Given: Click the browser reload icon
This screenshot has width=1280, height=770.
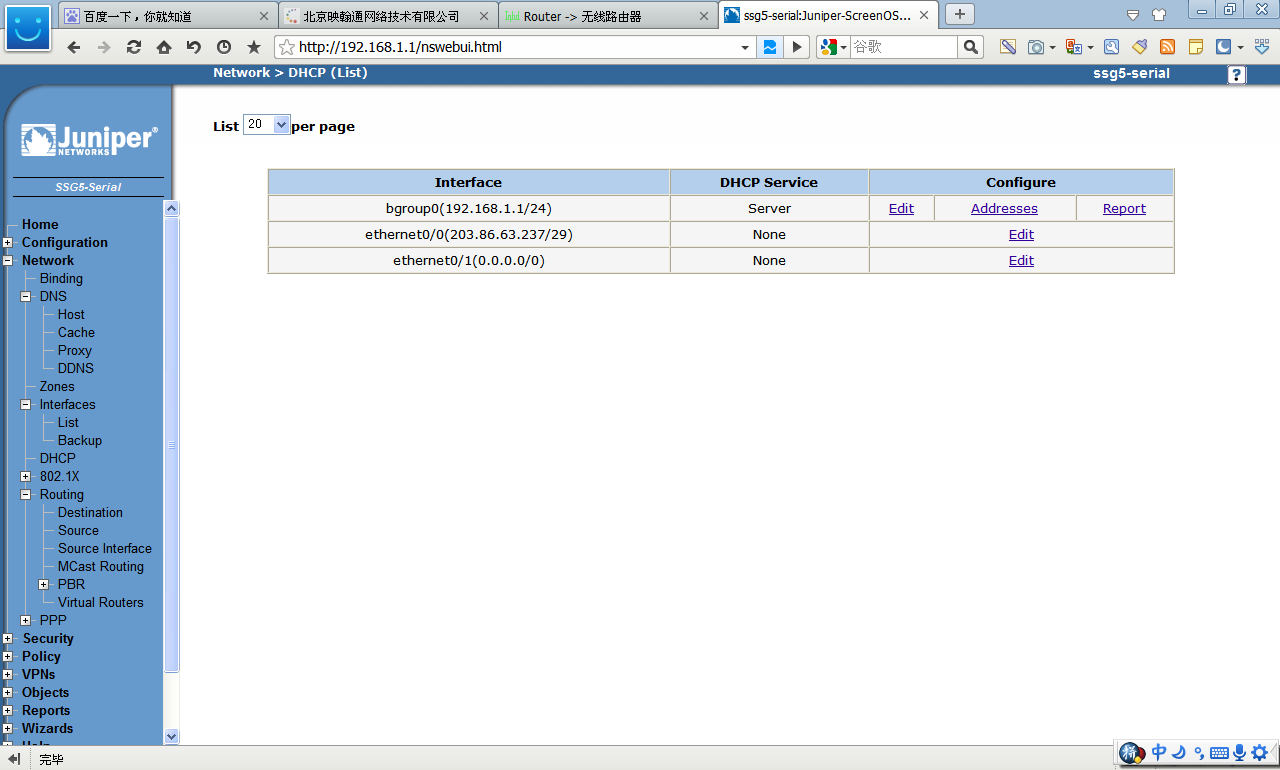Looking at the screenshot, I should pyautogui.click(x=133, y=47).
